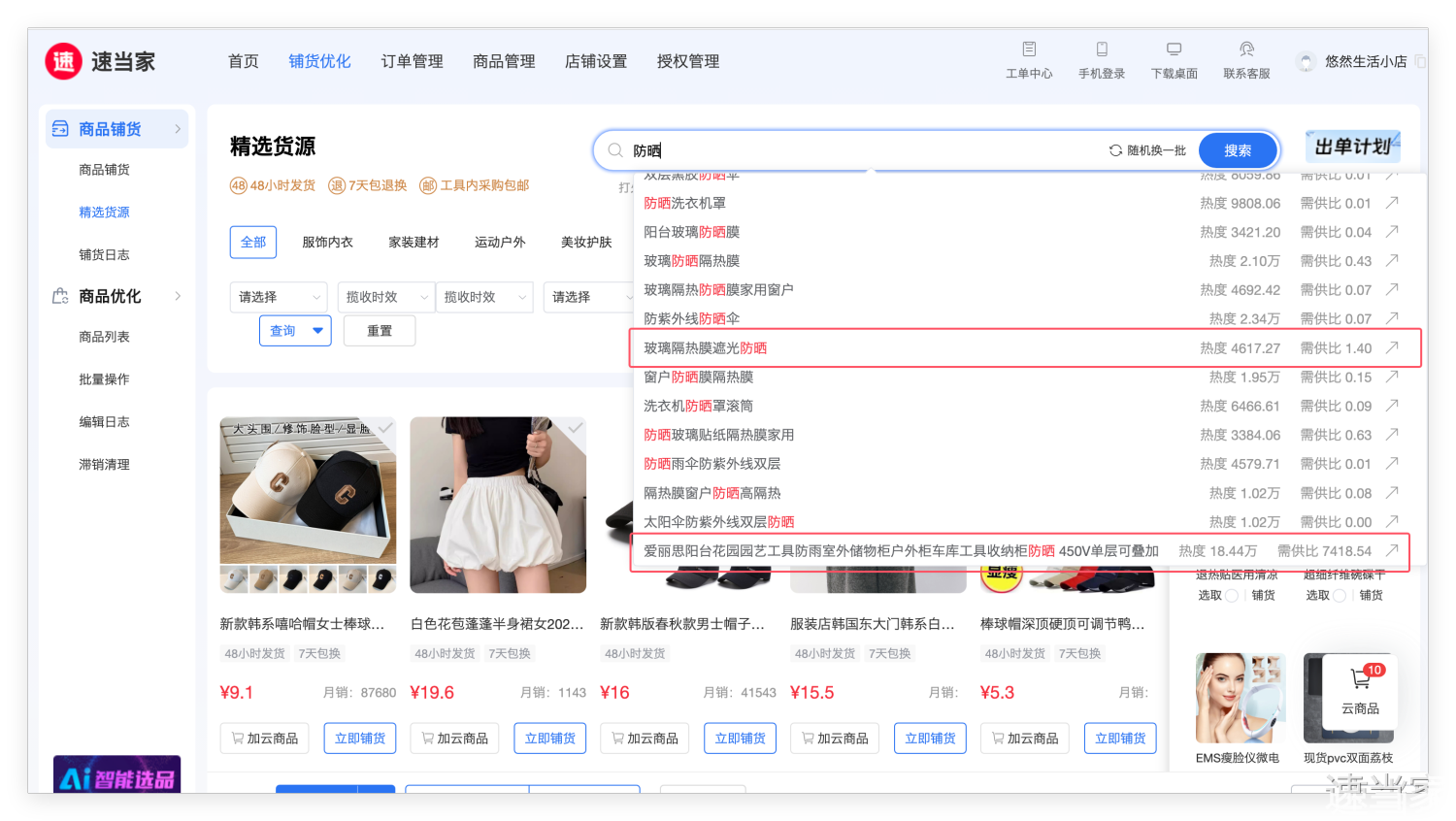The image size is (1456, 821).
Task: Open the 工单中心 work order icon
Action: pyautogui.click(x=1029, y=49)
